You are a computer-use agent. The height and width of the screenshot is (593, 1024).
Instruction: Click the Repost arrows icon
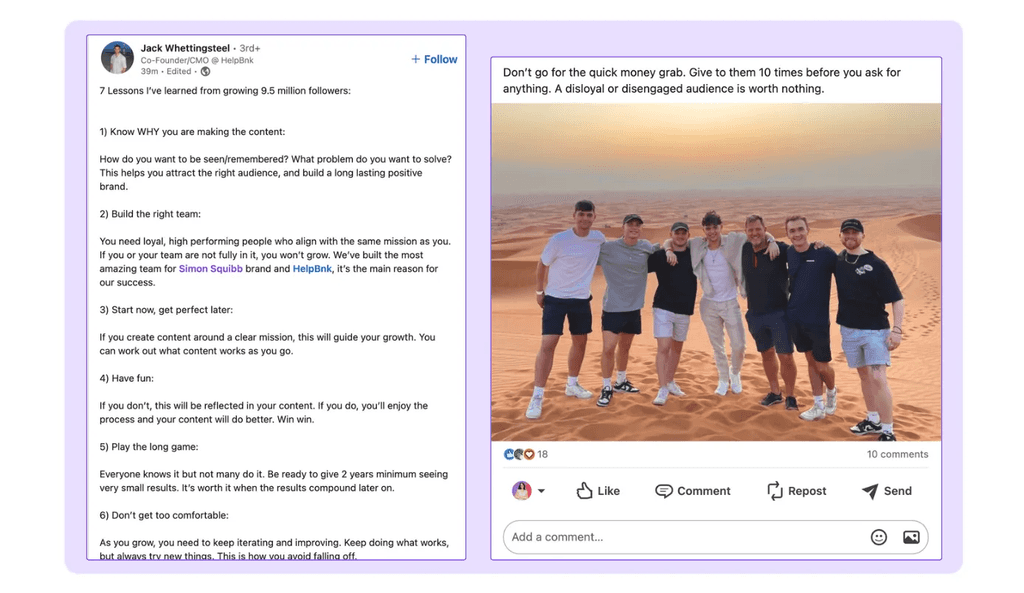773,490
